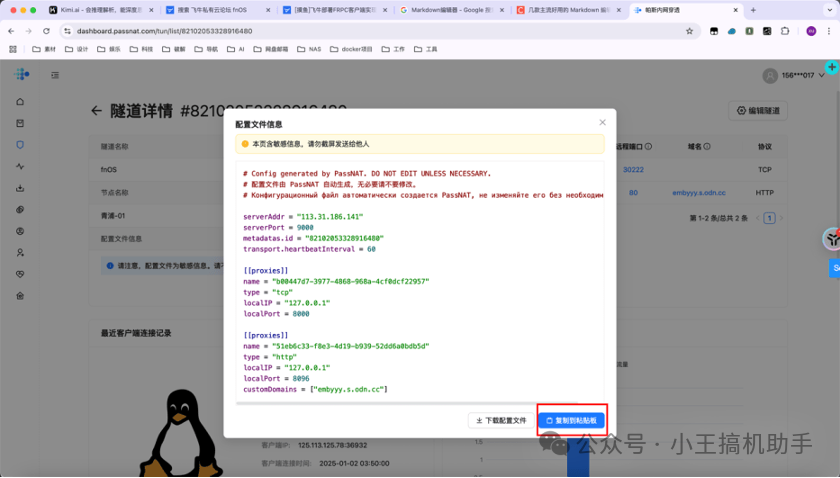Click the remote port 30222 link

coord(633,170)
